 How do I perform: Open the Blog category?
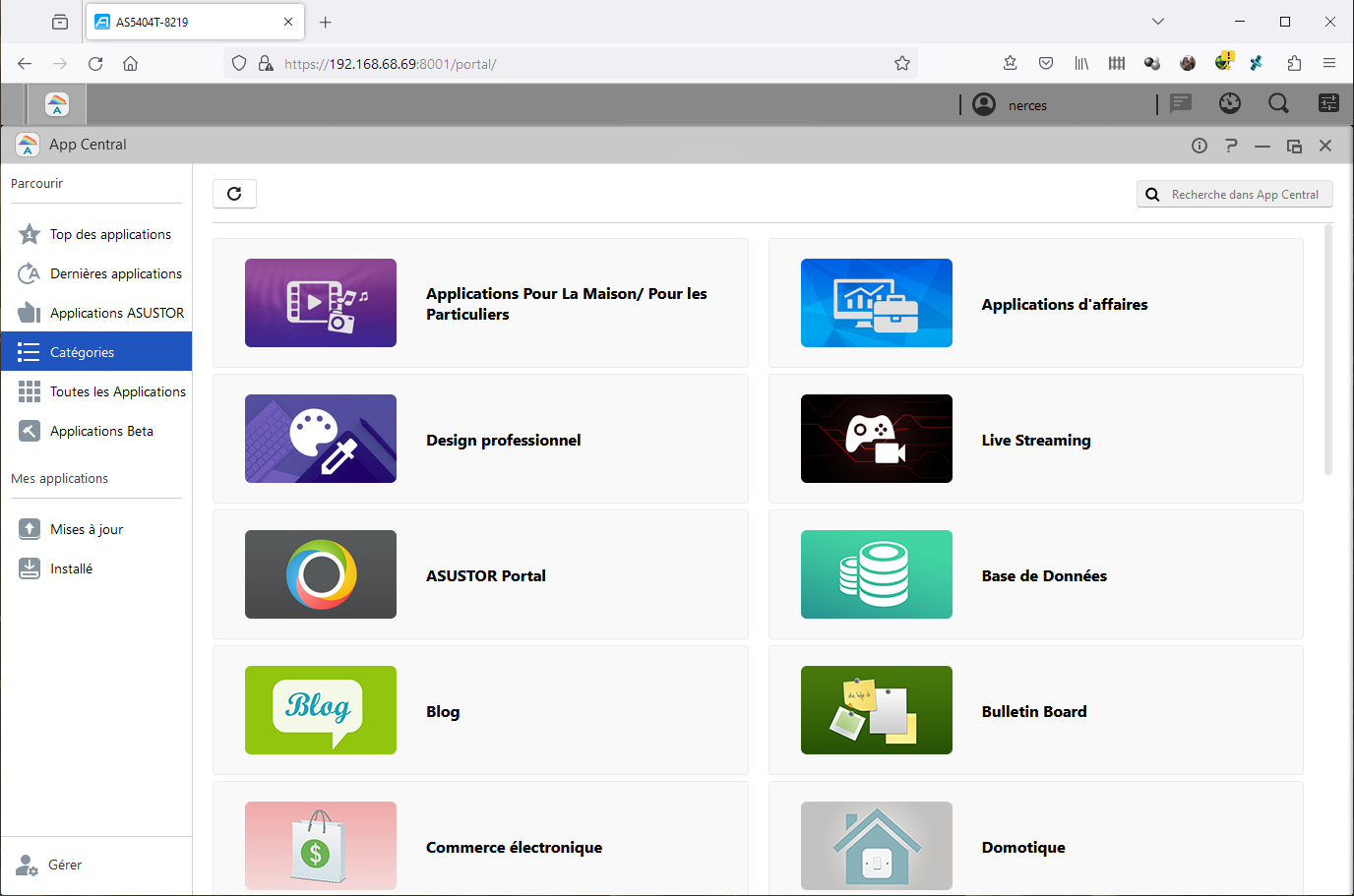(480, 710)
